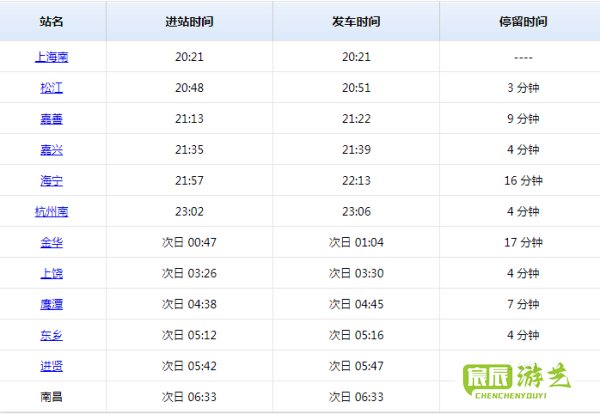The height and width of the screenshot is (414, 600).
Task: Open the 嘉善 station link
Action: click(51, 119)
